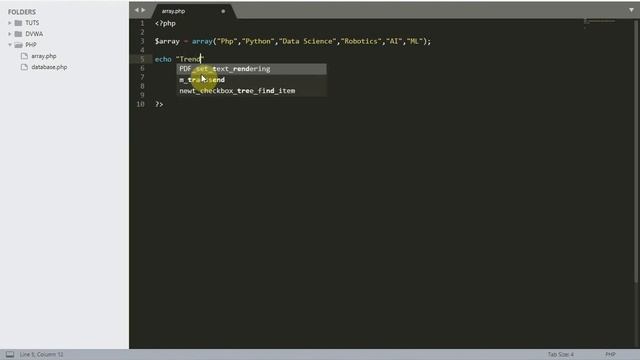Choose PDF_set_text_rendering autocomplete suggestion

click(251, 69)
